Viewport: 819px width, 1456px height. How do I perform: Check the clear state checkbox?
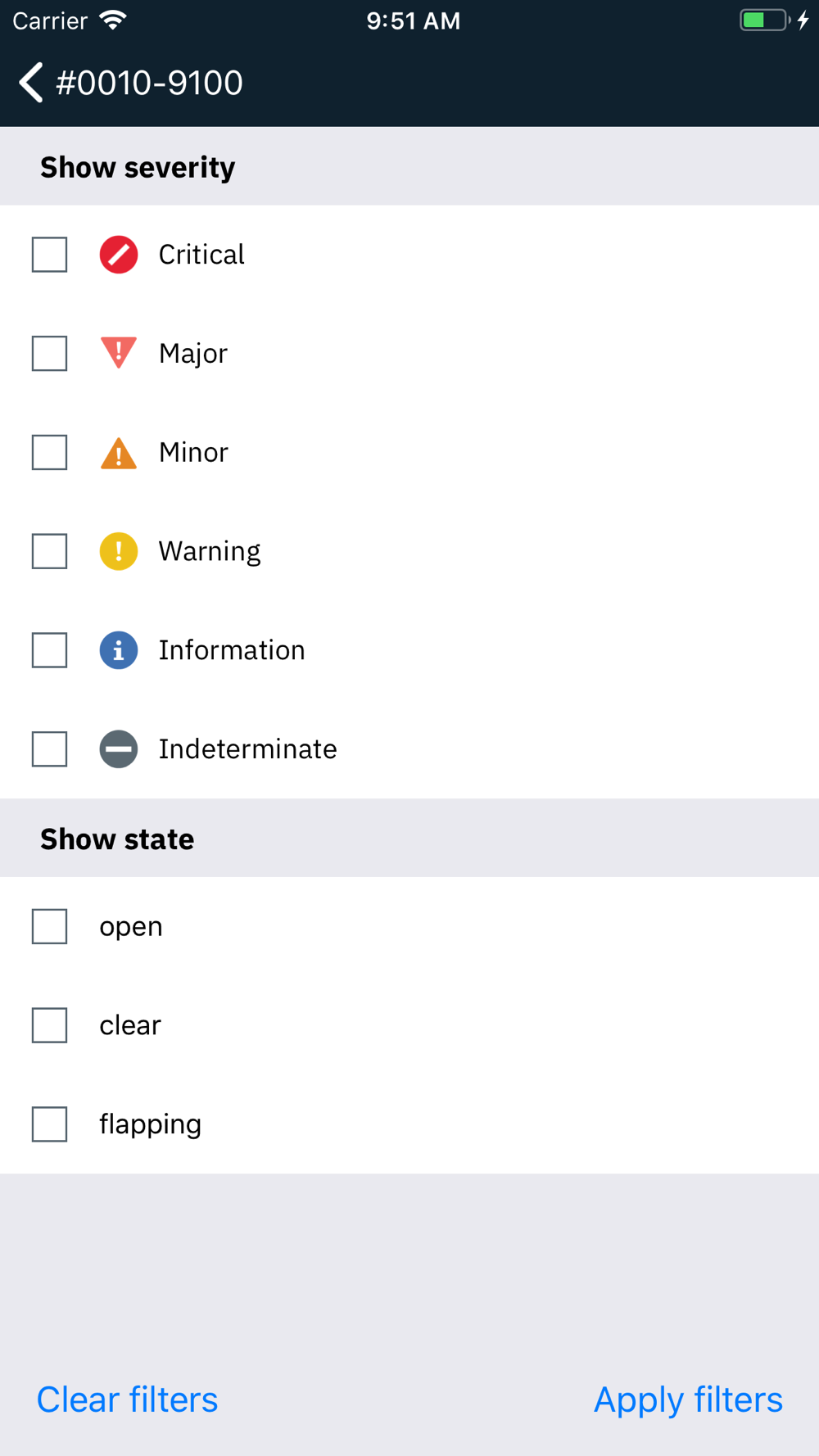click(50, 1025)
